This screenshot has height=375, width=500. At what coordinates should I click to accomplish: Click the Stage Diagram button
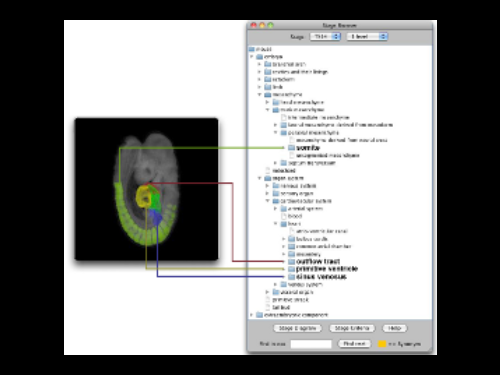point(297,328)
